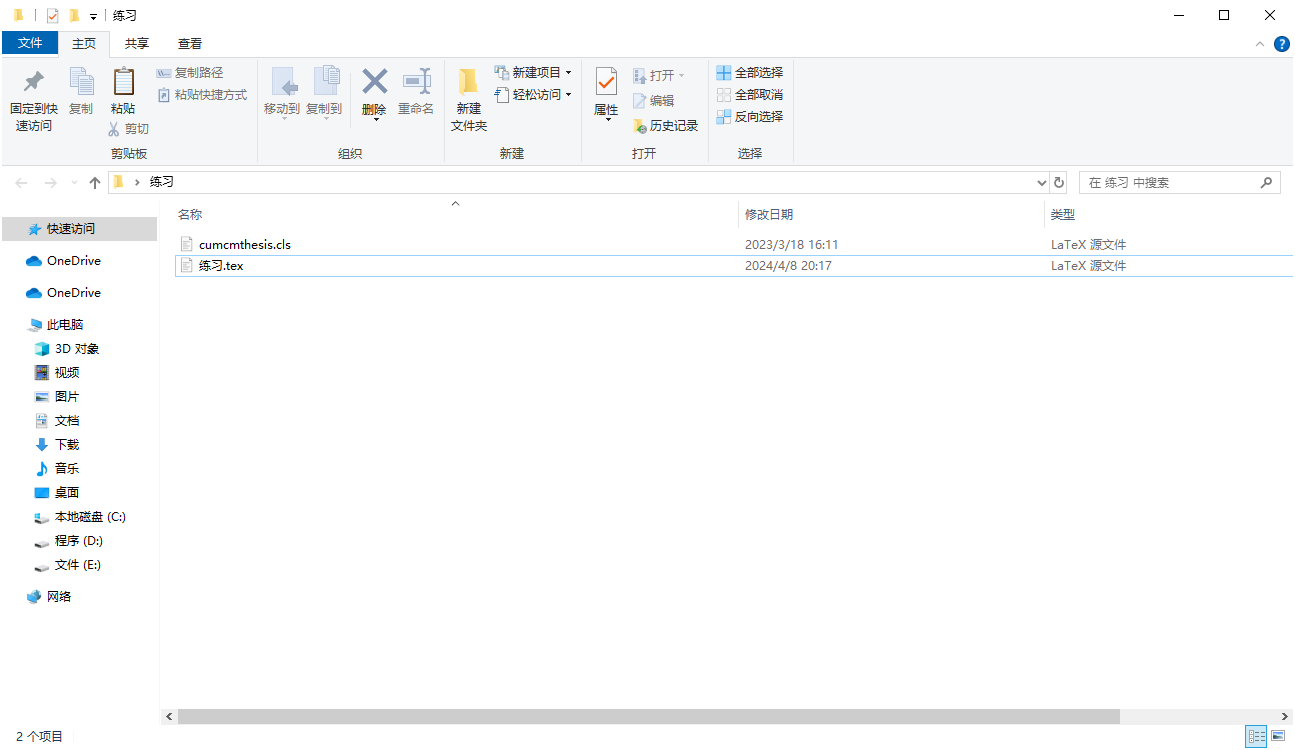Click the refresh button beside address bar
Screen dimensions: 1295x750
(x=1060, y=183)
